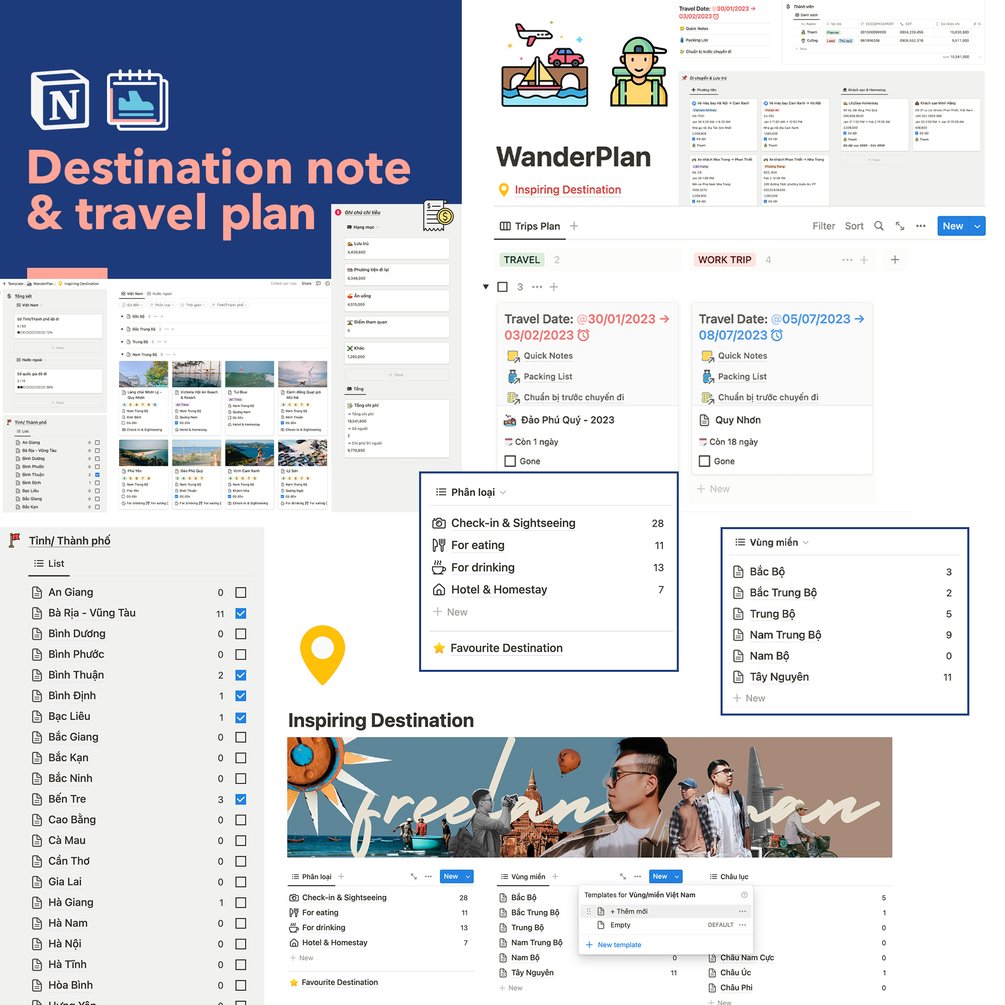Click the page icon next to Bắc Bộ
Viewport: 1005px width, 1005px height.
point(738,571)
